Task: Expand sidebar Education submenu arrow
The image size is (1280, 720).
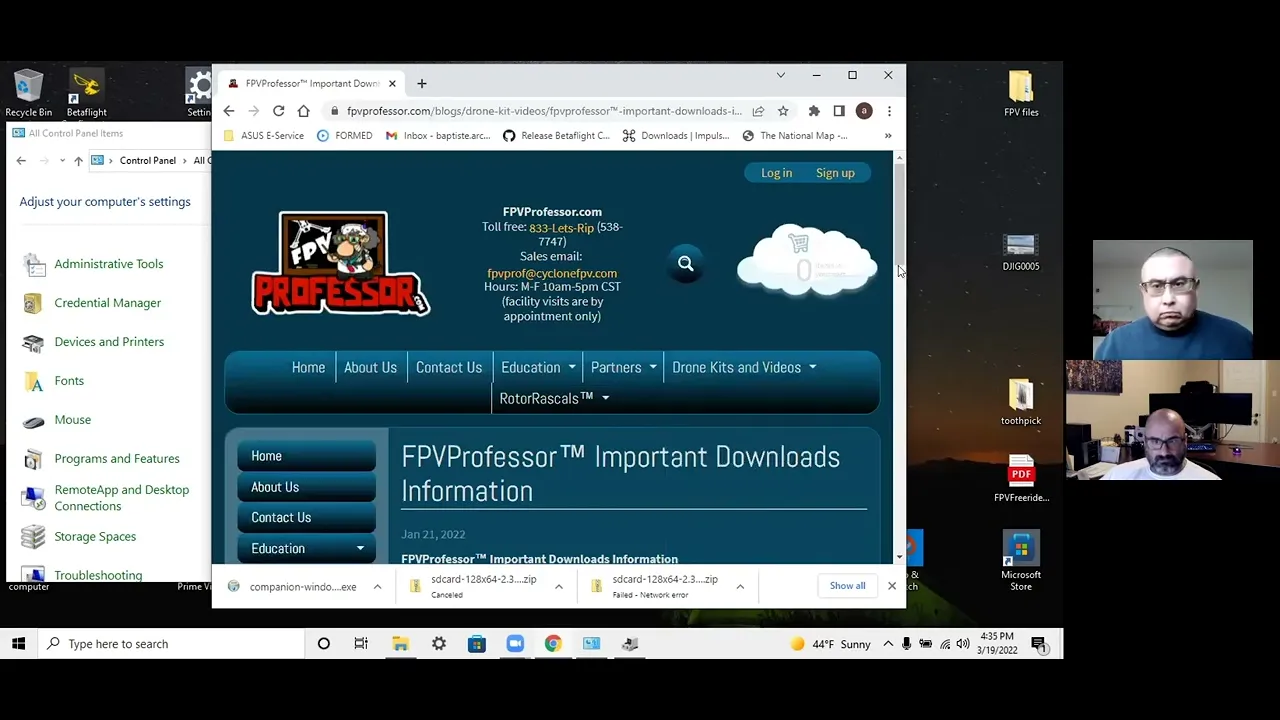Action: [x=360, y=548]
